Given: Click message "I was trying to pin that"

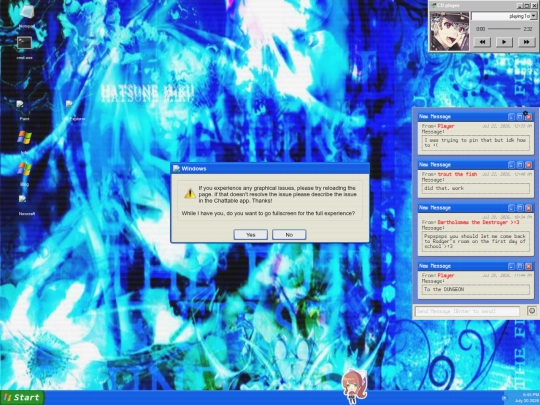Looking at the screenshot, I should [476, 143].
